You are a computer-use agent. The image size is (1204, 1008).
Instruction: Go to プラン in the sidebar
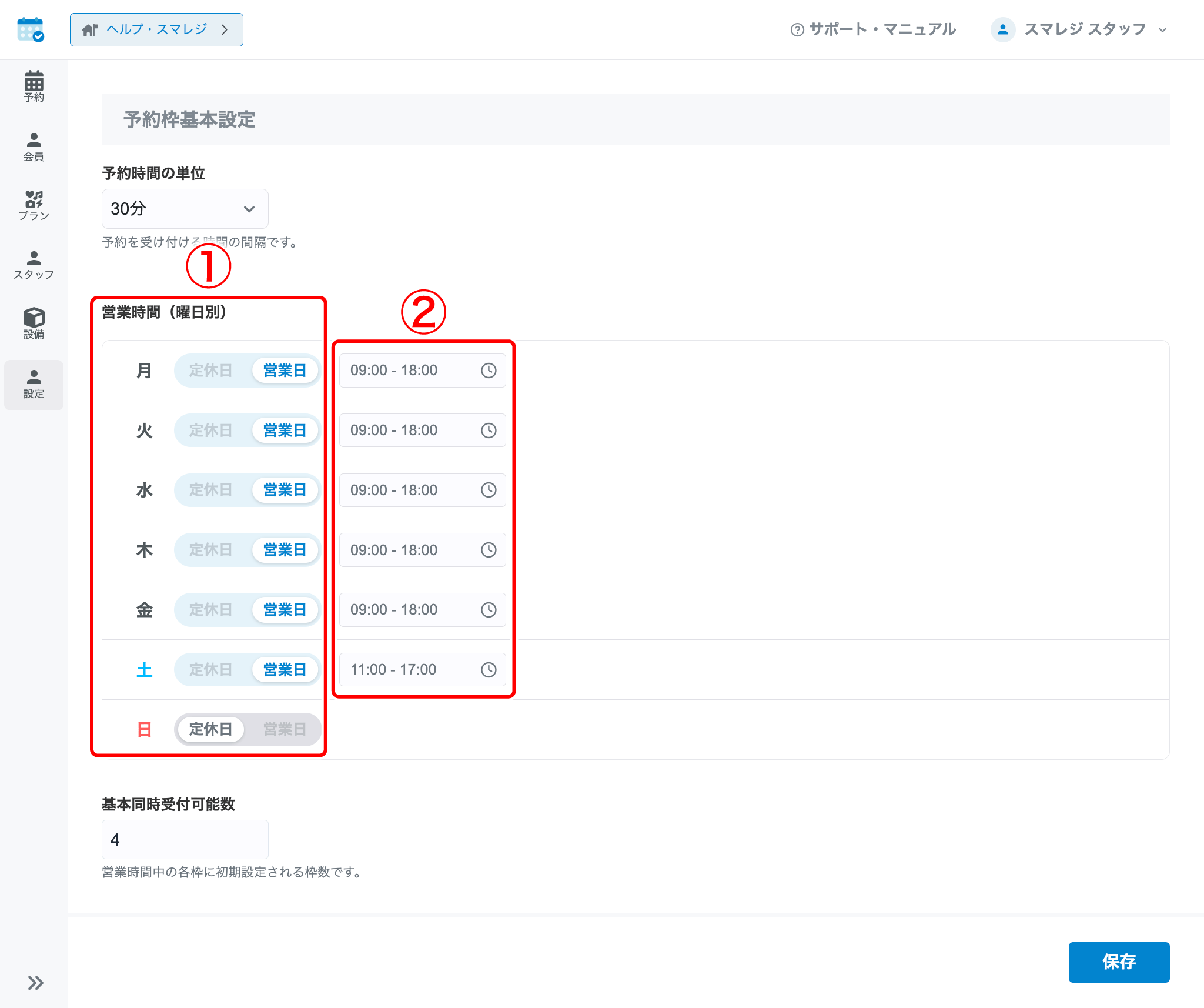pos(34,205)
